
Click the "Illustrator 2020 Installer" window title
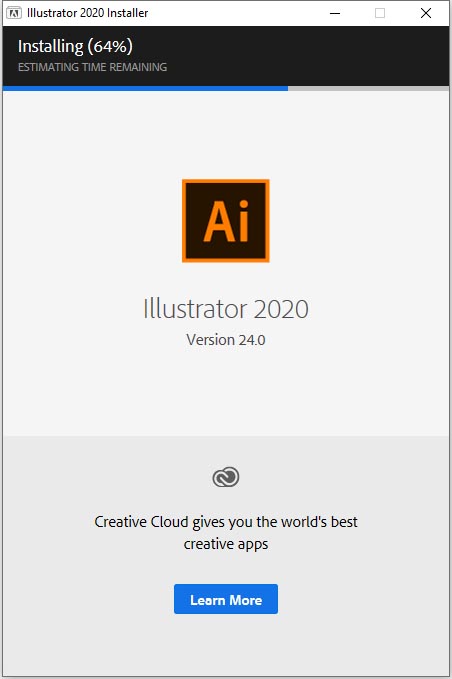87,13
